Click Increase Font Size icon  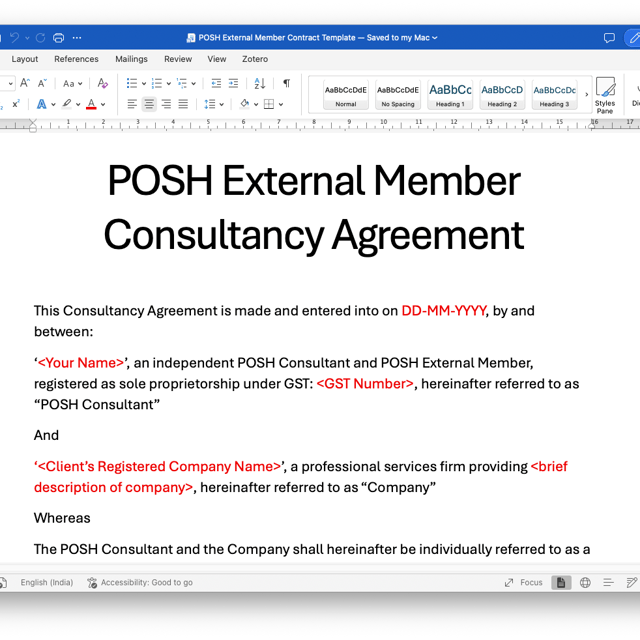25,83
